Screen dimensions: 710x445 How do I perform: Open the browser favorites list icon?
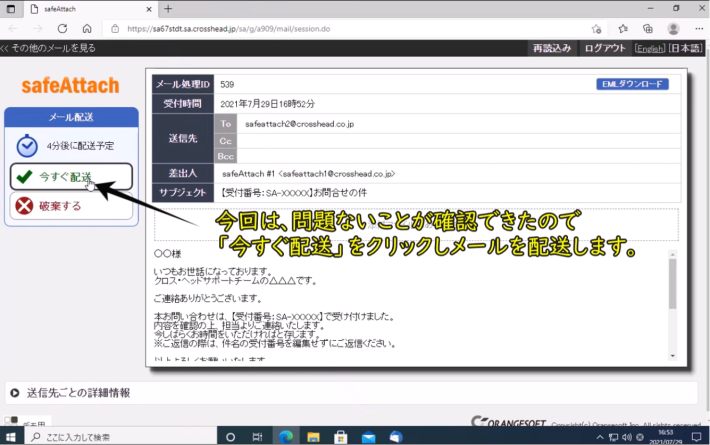[623, 29]
